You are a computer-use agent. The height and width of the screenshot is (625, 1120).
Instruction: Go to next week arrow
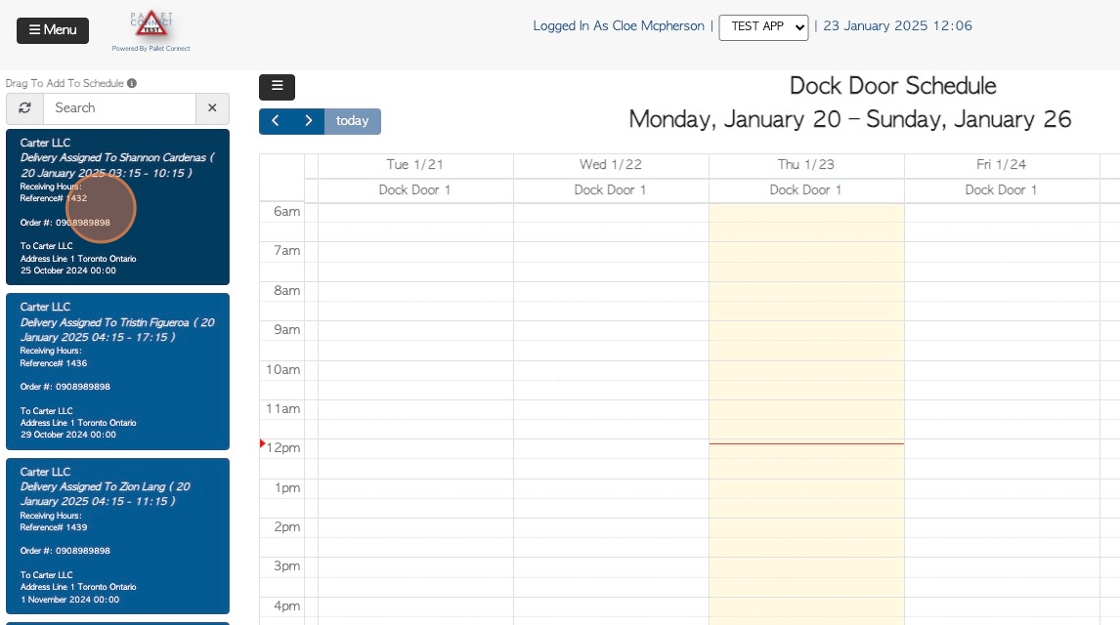pyautogui.click(x=308, y=121)
